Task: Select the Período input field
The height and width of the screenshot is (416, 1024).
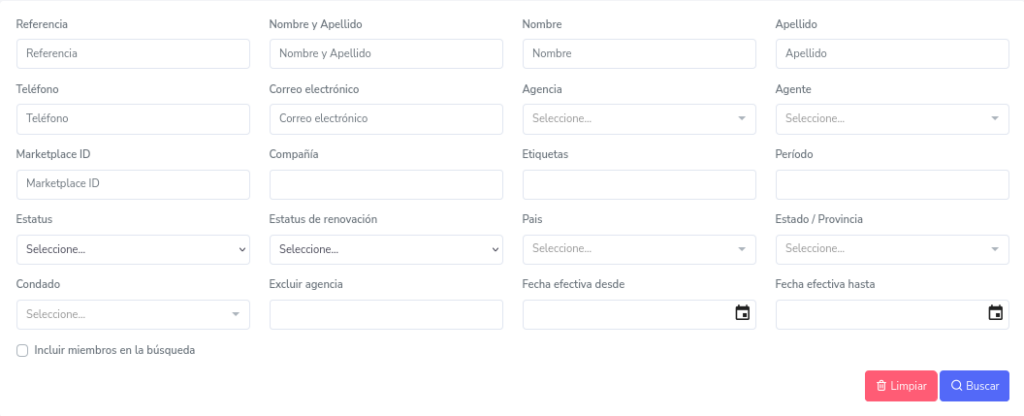Action: [892, 184]
